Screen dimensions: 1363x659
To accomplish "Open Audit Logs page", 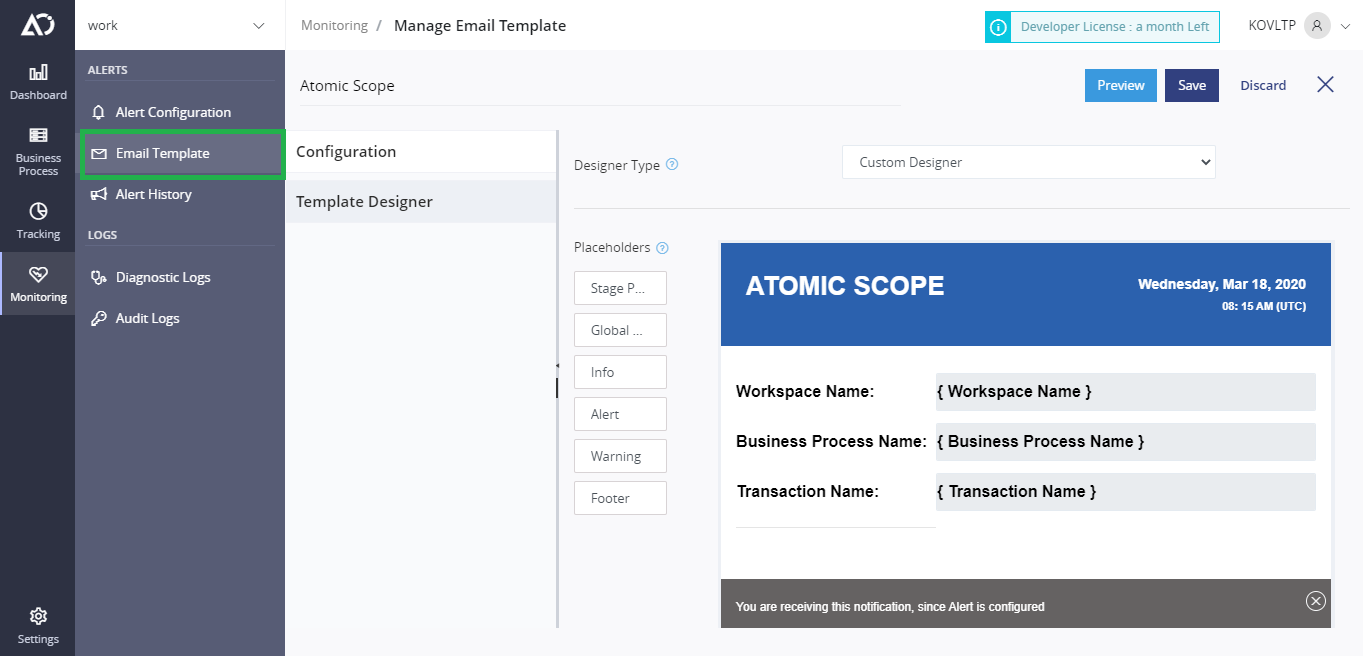I will (147, 318).
